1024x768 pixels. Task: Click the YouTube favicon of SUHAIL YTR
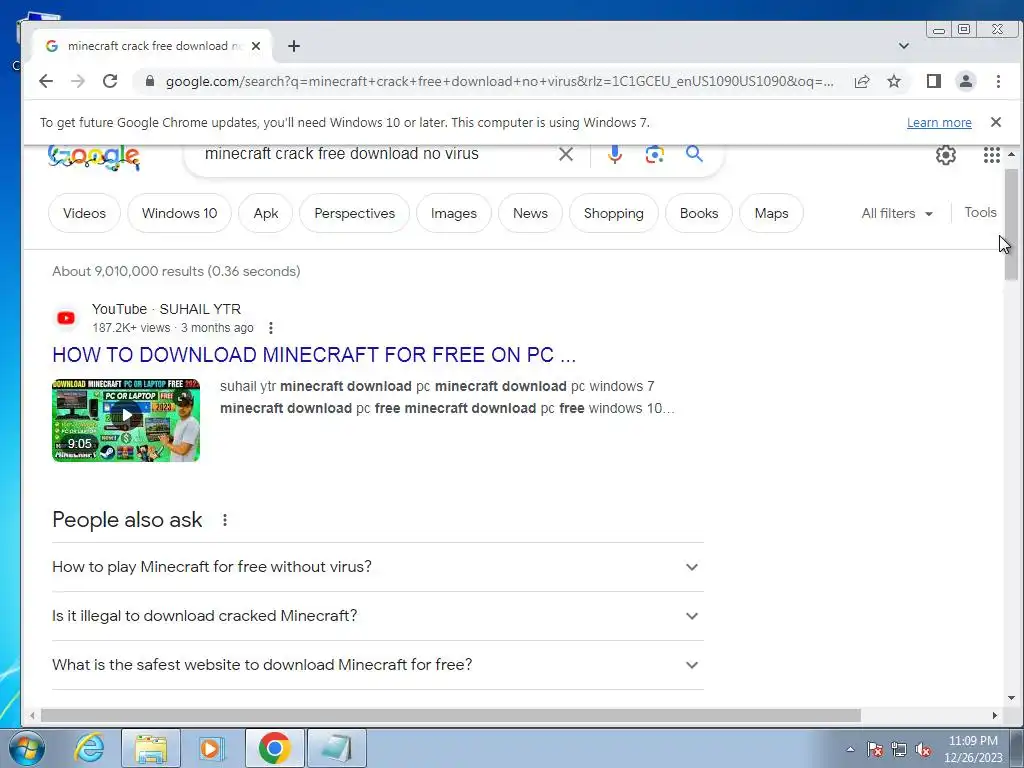pyautogui.click(x=66, y=318)
